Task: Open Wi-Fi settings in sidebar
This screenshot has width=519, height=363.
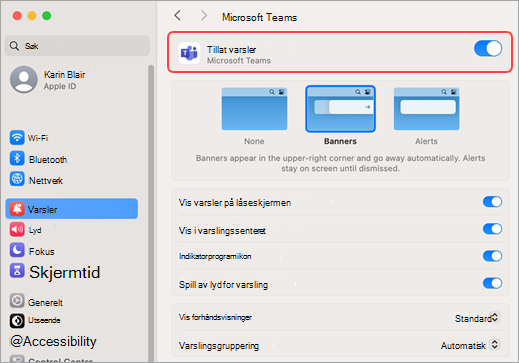Action: pos(38,138)
